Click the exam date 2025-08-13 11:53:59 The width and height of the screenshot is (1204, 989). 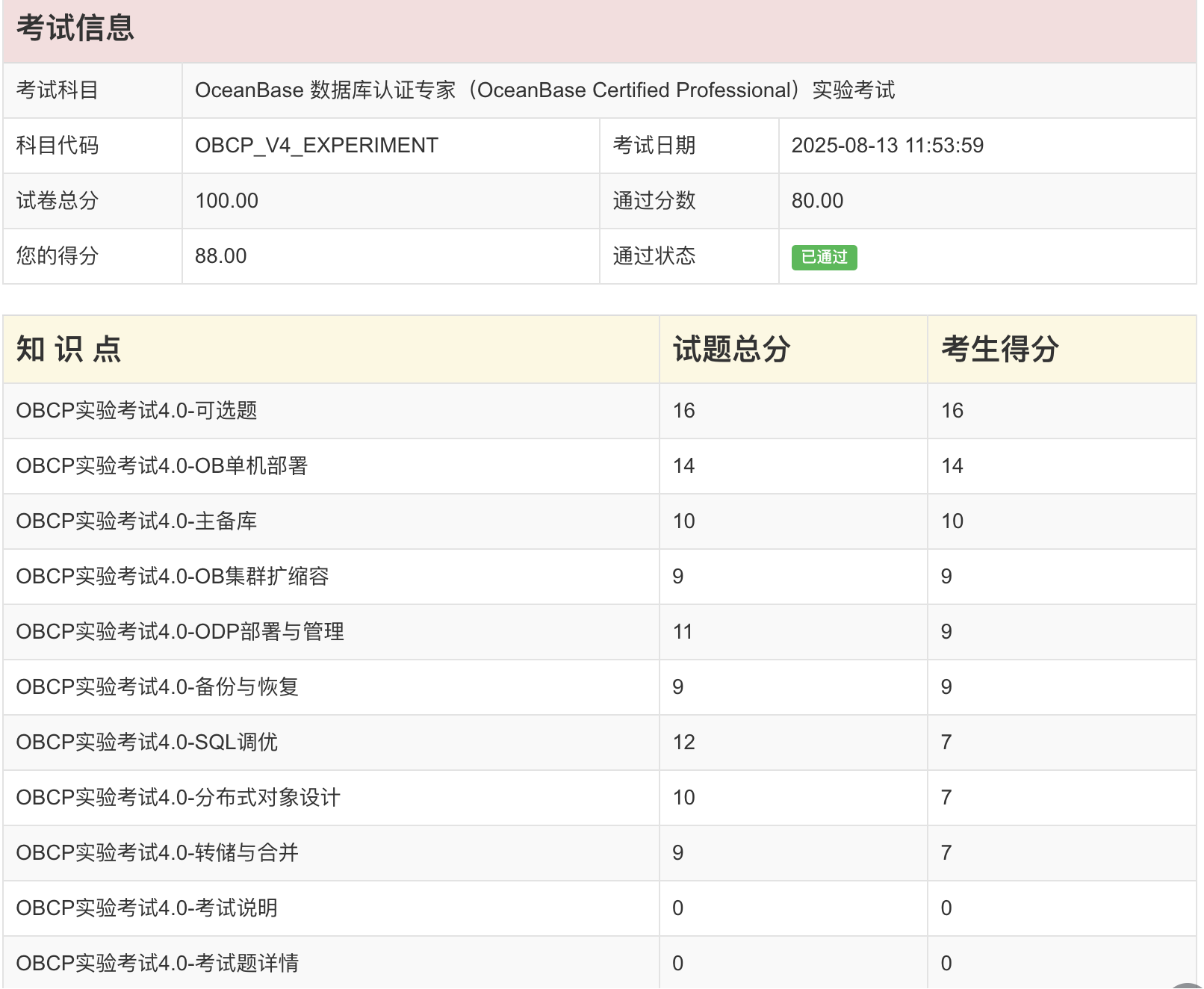pos(887,146)
